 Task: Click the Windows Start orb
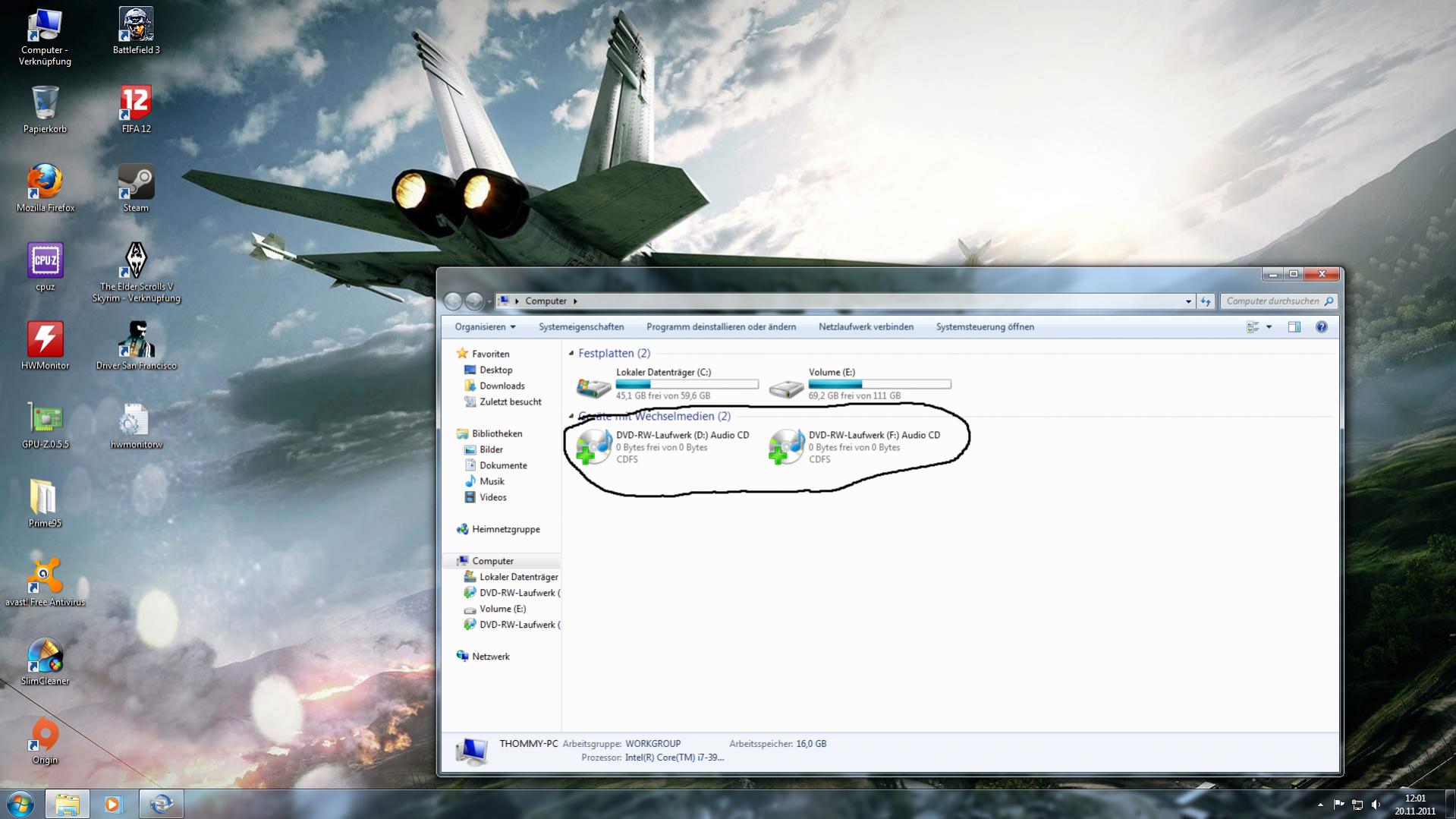(20, 804)
